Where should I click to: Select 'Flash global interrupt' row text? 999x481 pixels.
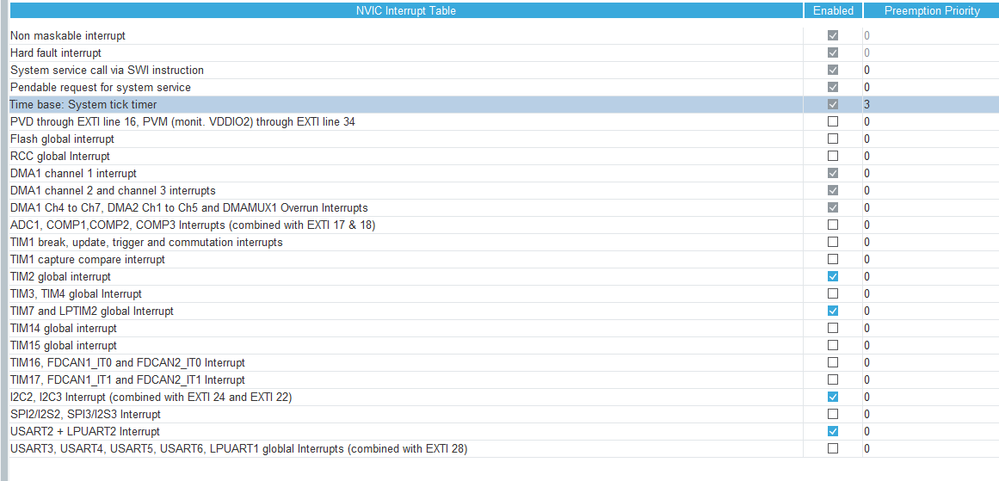point(62,139)
